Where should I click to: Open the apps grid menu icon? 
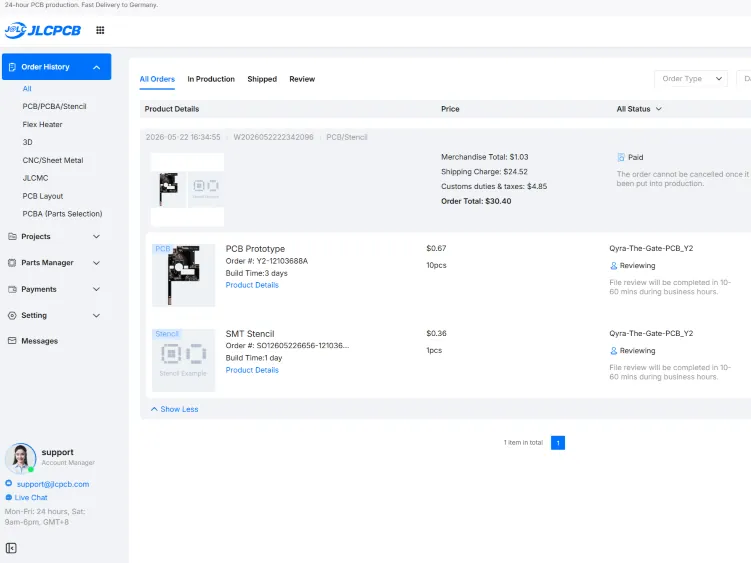(100, 30)
